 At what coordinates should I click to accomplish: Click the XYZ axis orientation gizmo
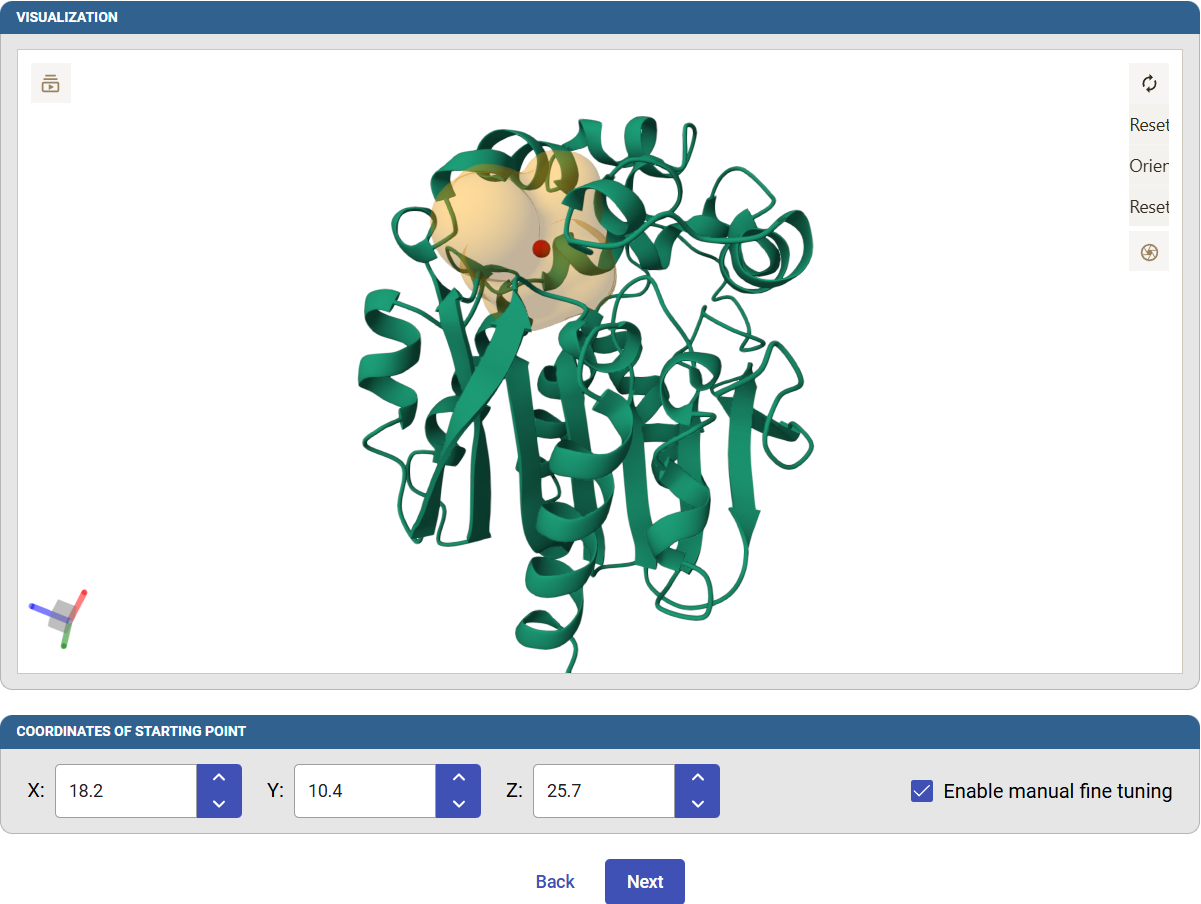pyautogui.click(x=62, y=615)
